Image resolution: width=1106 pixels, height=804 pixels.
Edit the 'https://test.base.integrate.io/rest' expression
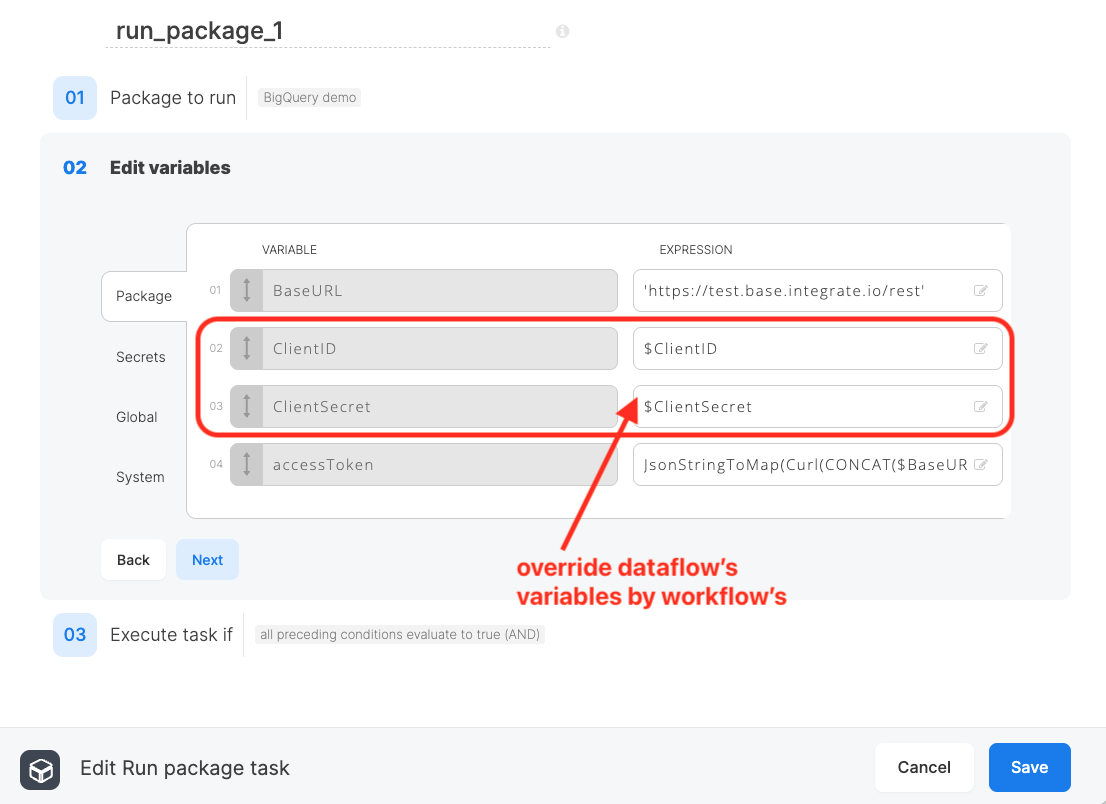pos(818,291)
